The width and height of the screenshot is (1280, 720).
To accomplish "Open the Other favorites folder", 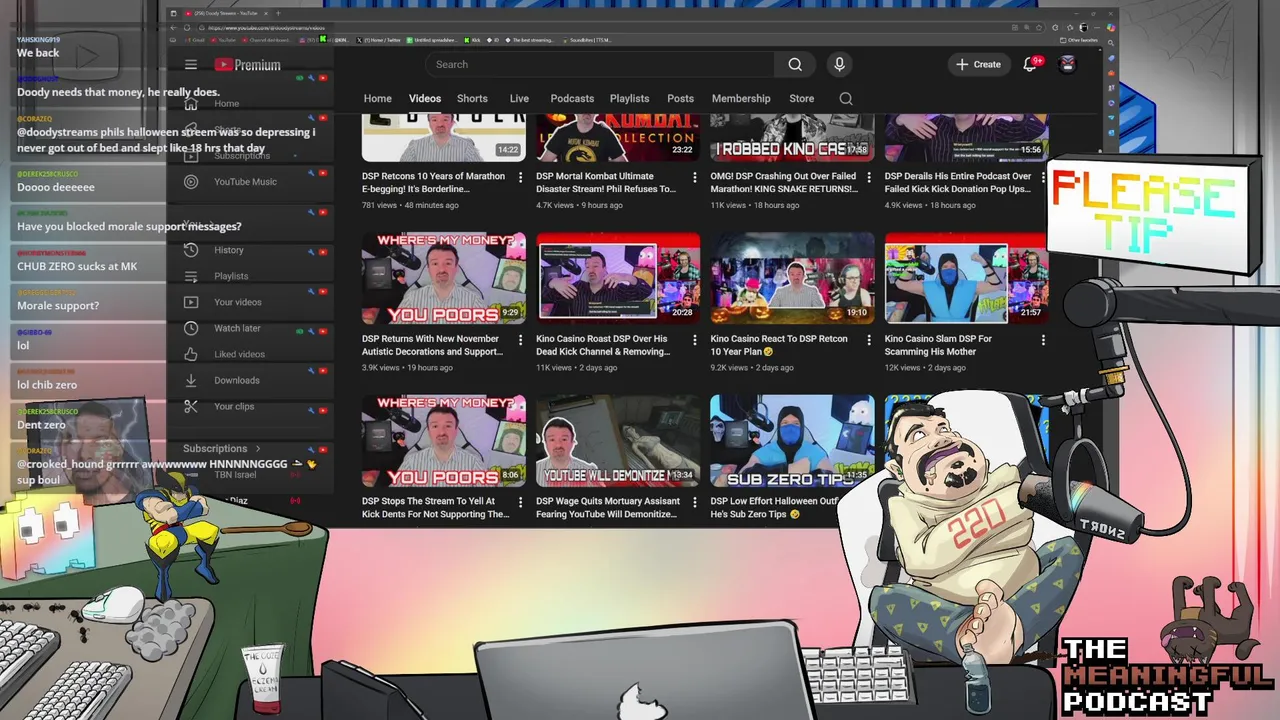I will tap(1080, 40).
